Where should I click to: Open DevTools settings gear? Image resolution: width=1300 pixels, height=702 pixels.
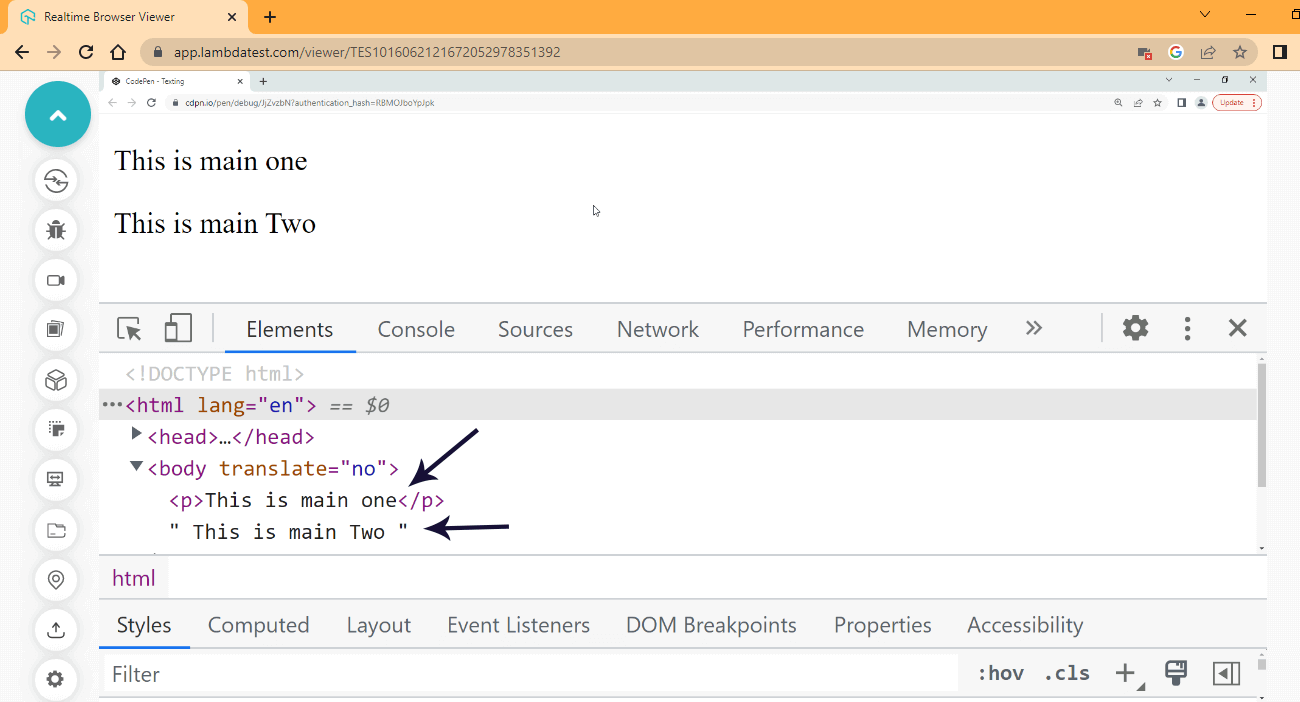pos(1135,328)
